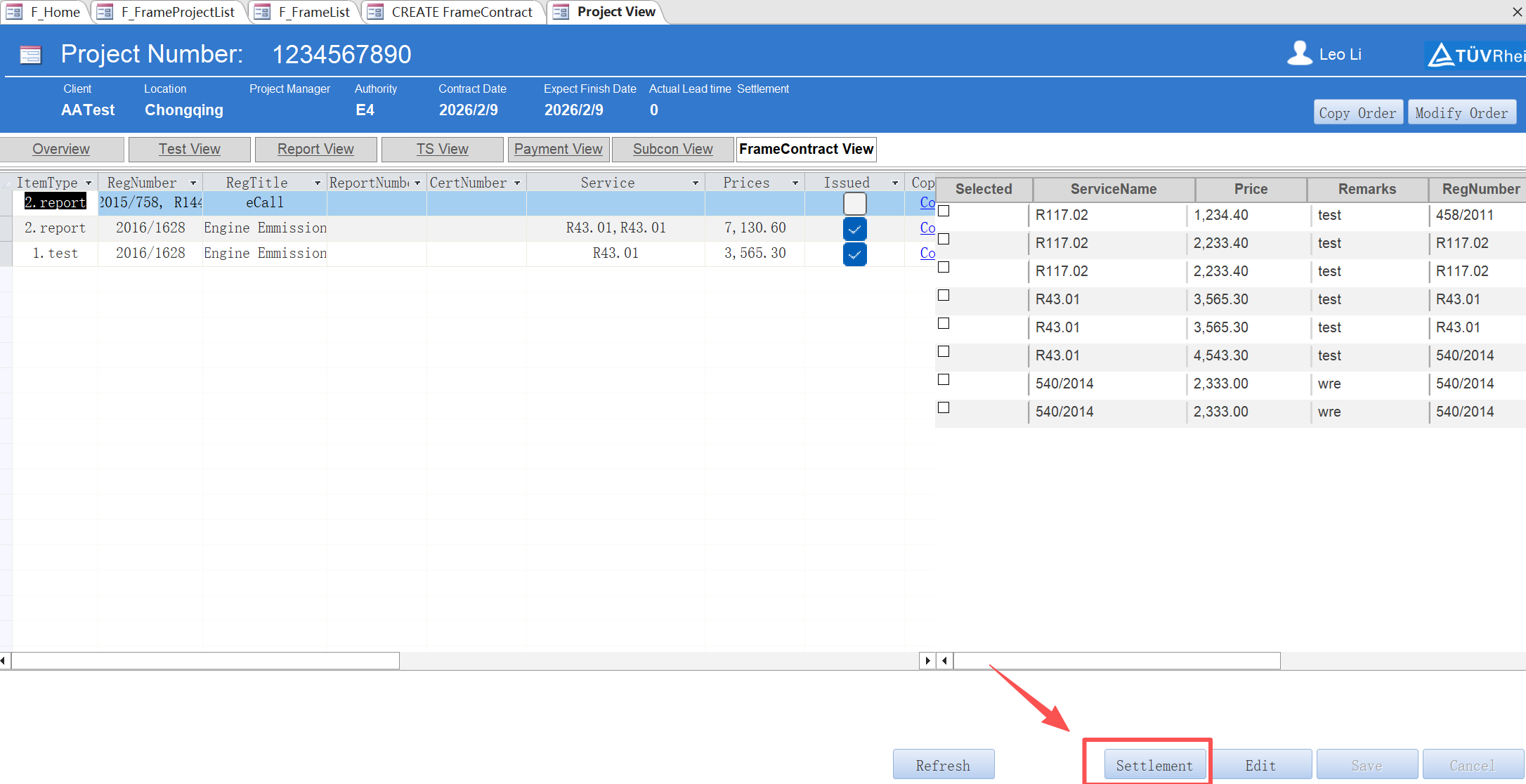Open the Test View tab
The width and height of the screenshot is (1526, 784).
[x=189, y=149]
